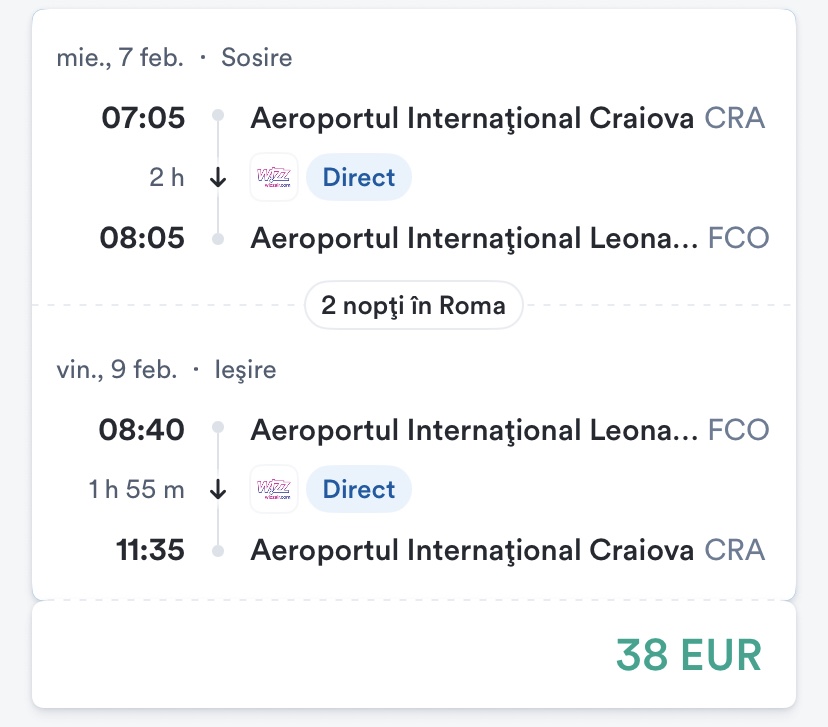Click the 08:05 arrival time in Rome
Image resolution: width=828 pixels, height=727 pixels.
[143, 239]
